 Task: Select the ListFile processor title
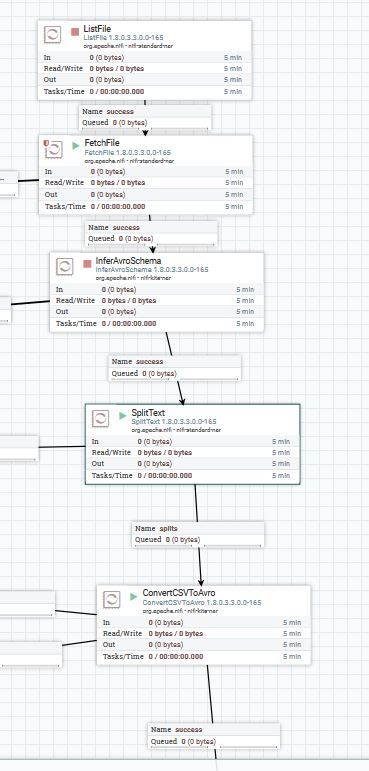[97, 30]
